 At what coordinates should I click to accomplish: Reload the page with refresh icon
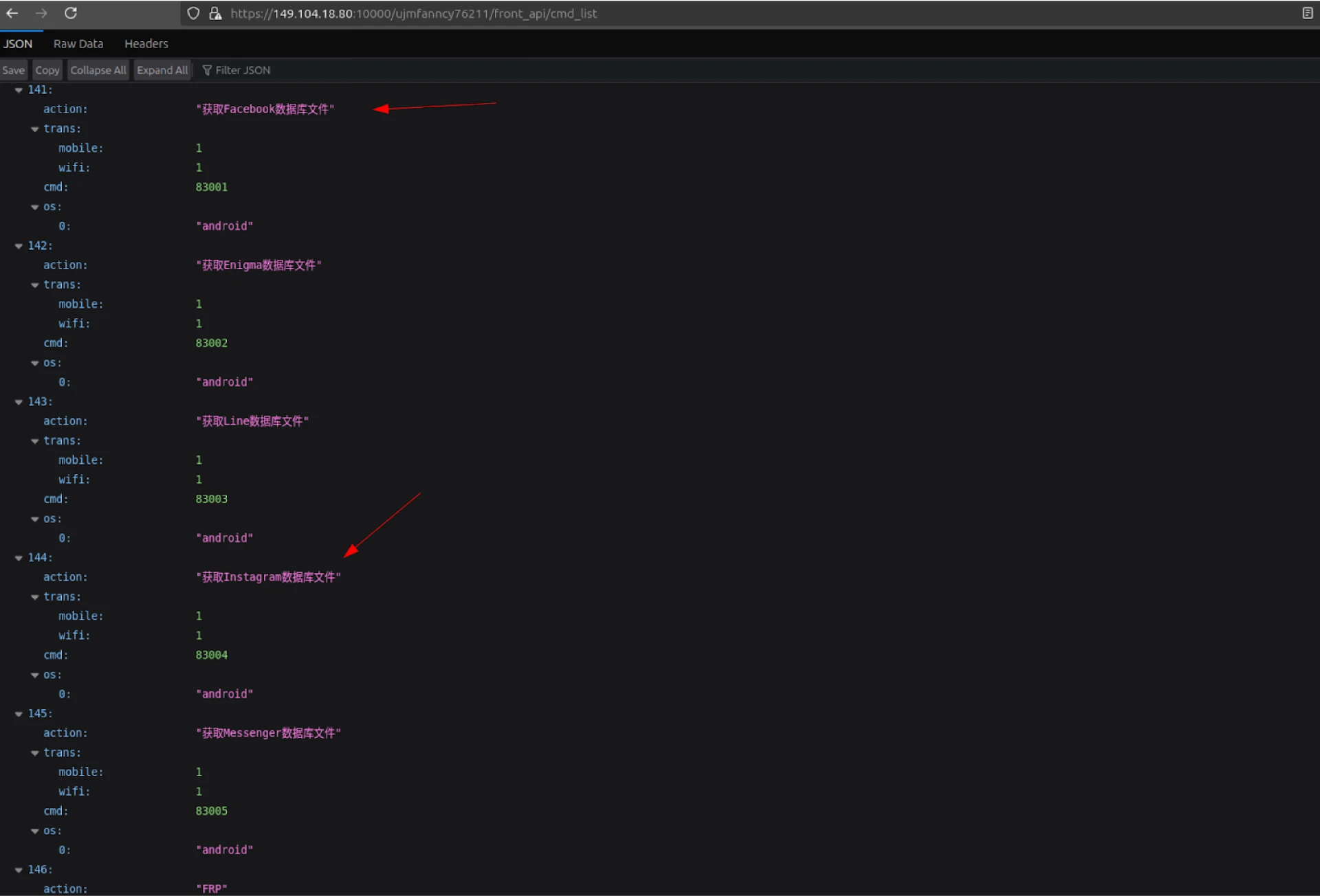71,13
